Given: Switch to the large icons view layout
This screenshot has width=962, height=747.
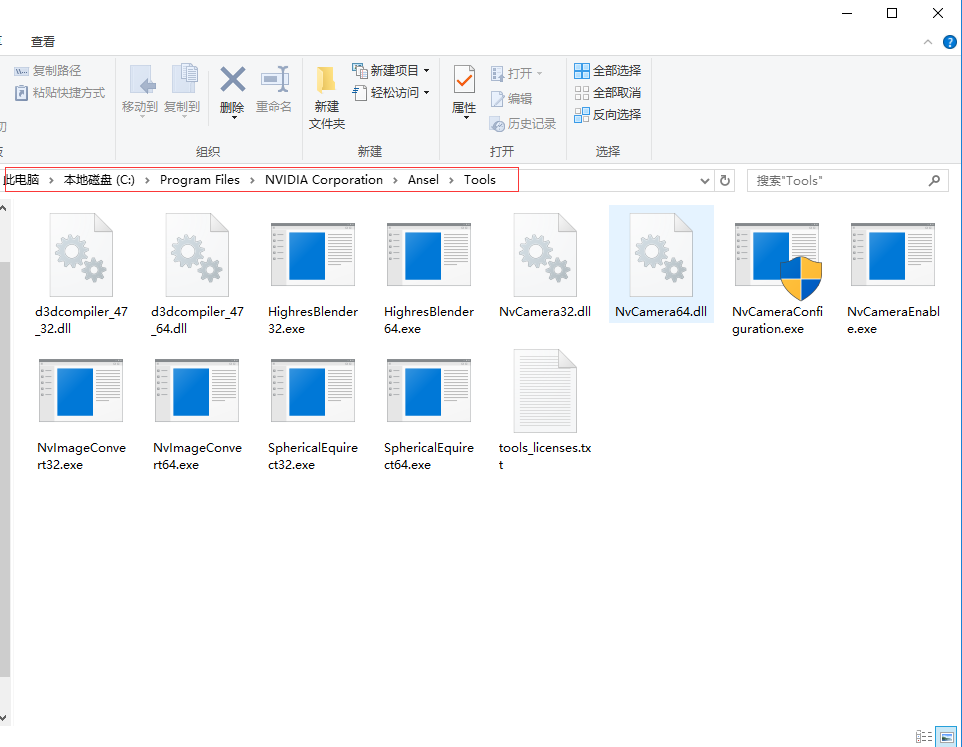Looking at the screenshot, I should [946, 737].
